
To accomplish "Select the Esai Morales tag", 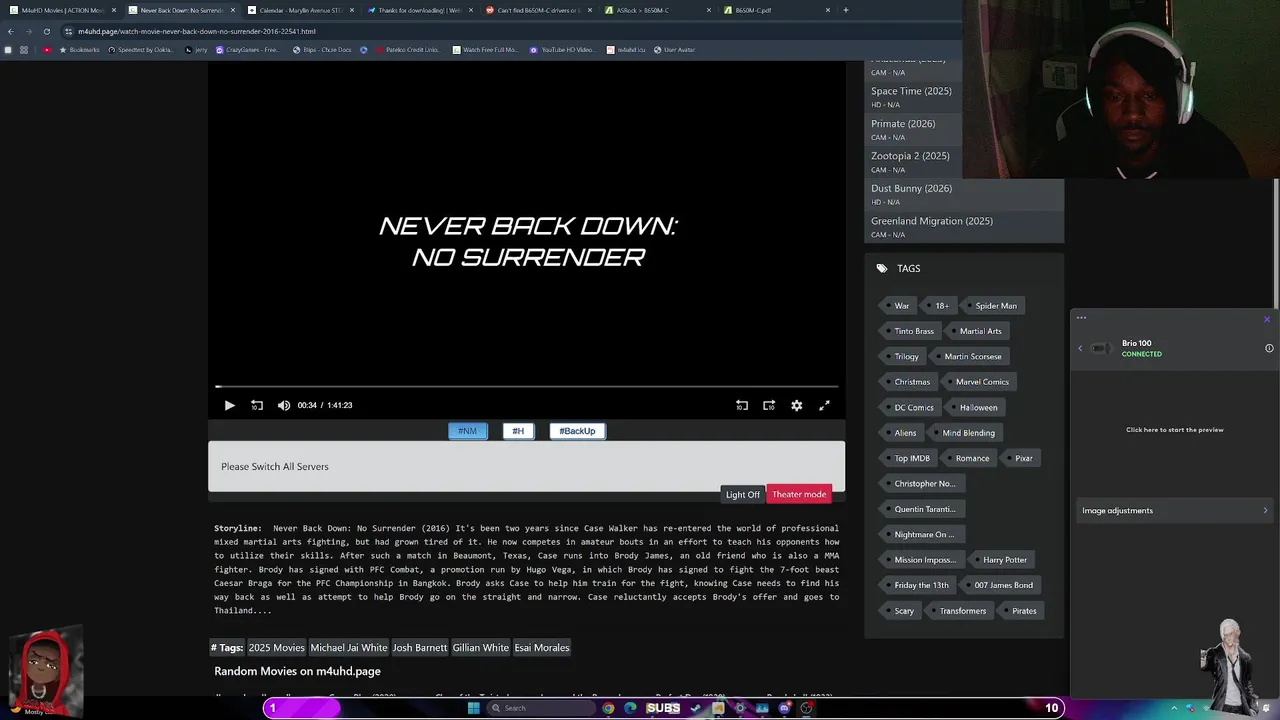I will [542, 648].
